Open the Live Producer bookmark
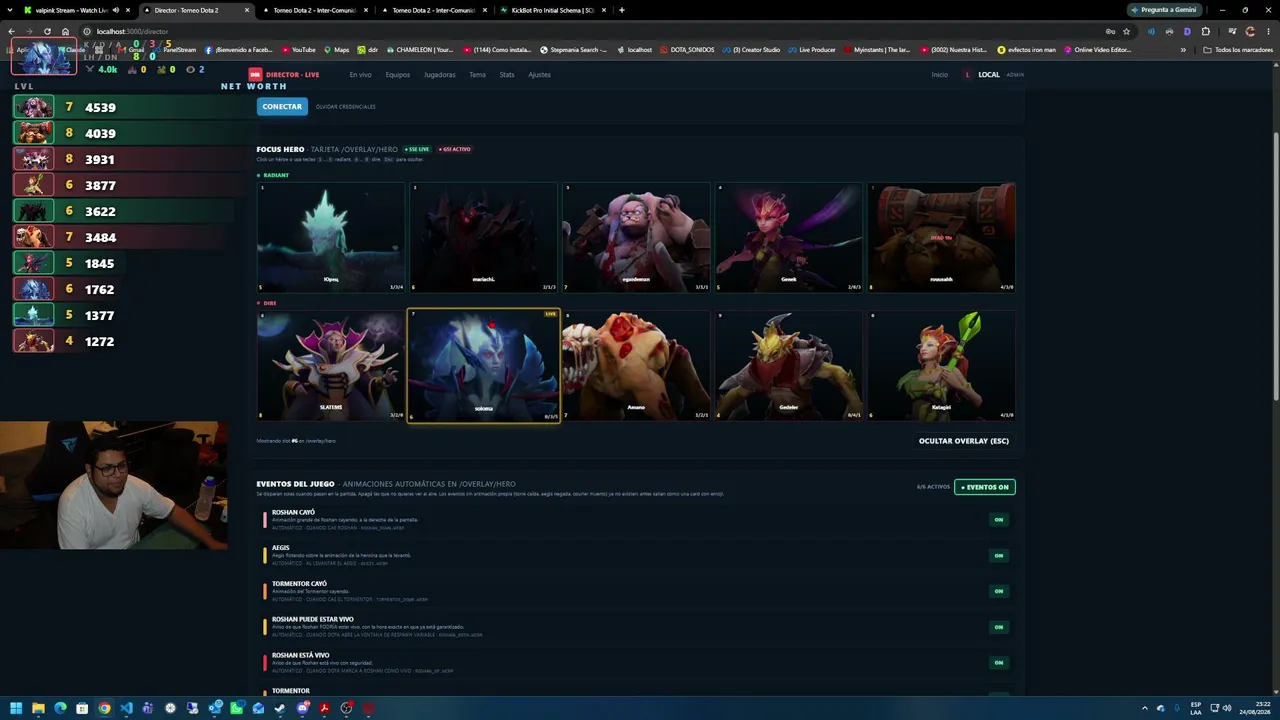Screen dimensions: 1280x720 click(812, 49)
